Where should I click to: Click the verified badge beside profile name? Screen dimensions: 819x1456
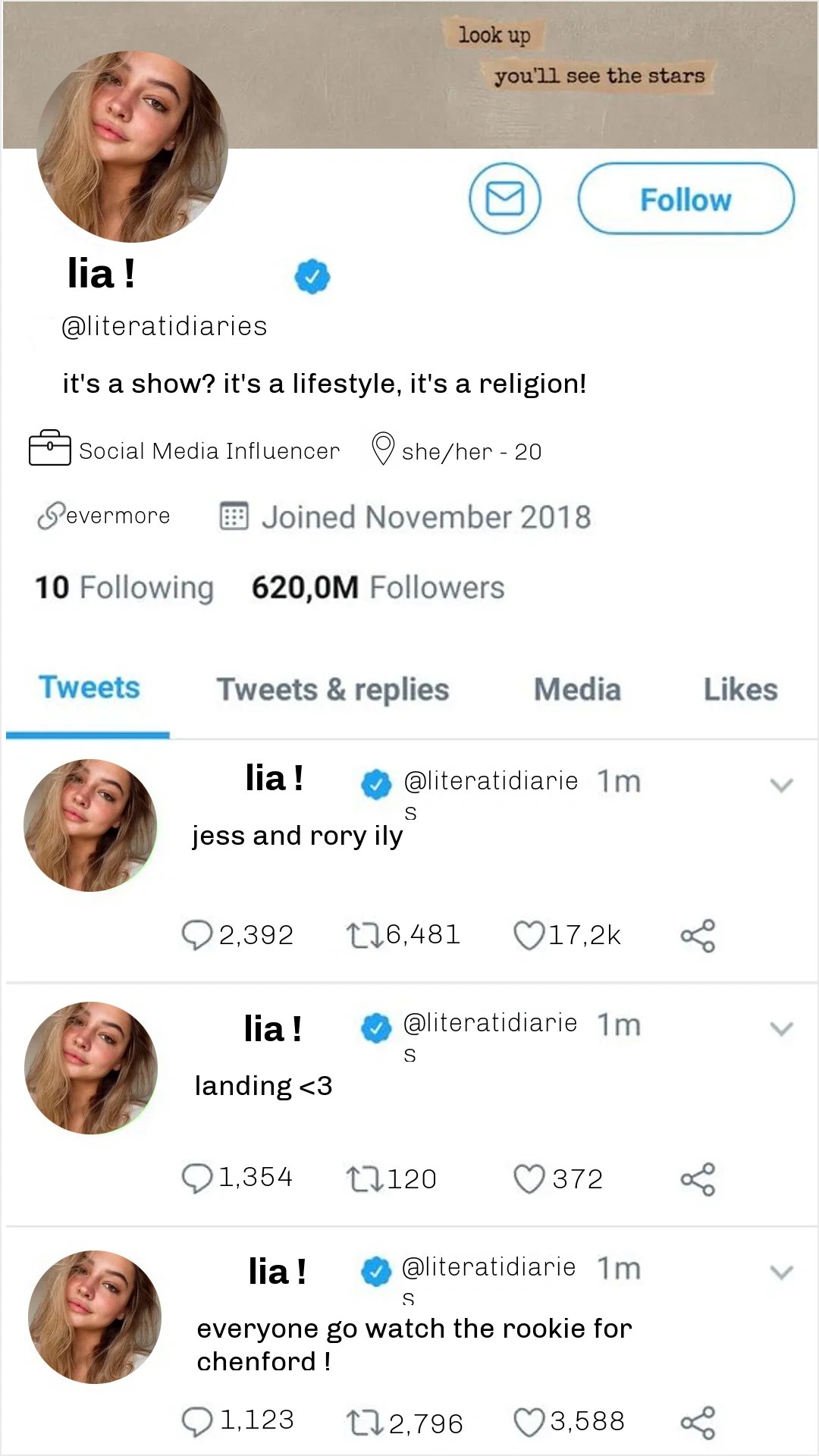click(312, 276)
